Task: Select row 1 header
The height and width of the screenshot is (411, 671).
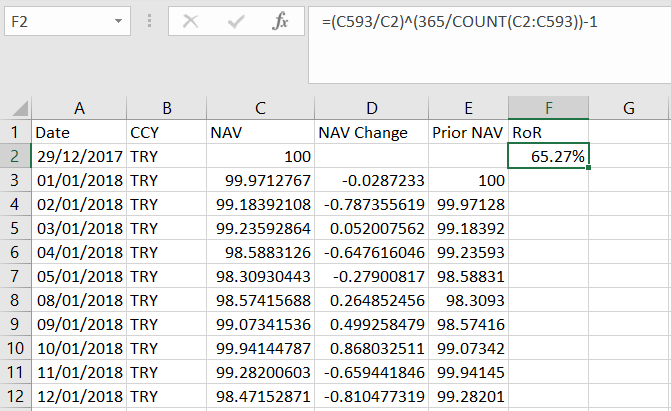Action: click(x=15, y=132)
